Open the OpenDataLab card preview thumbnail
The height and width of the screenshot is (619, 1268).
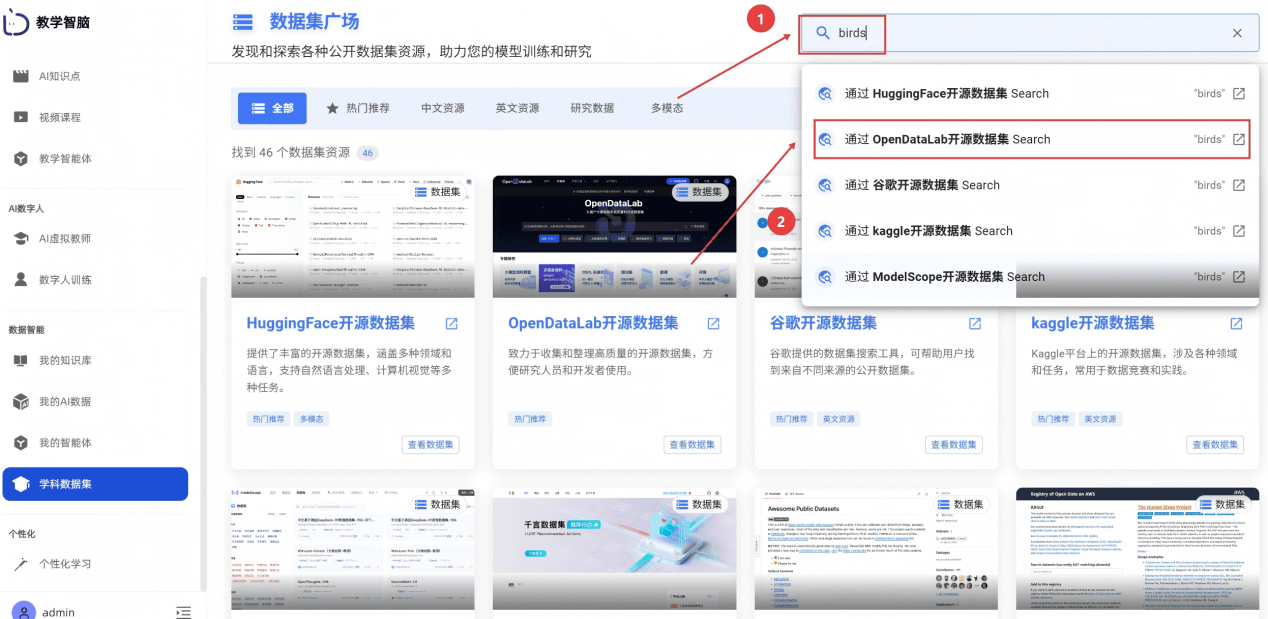point(615,237)
